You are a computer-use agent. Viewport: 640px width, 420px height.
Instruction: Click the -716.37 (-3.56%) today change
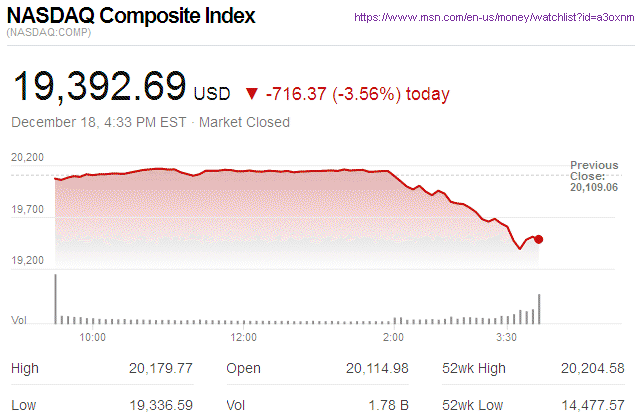(x=358, y=94)
